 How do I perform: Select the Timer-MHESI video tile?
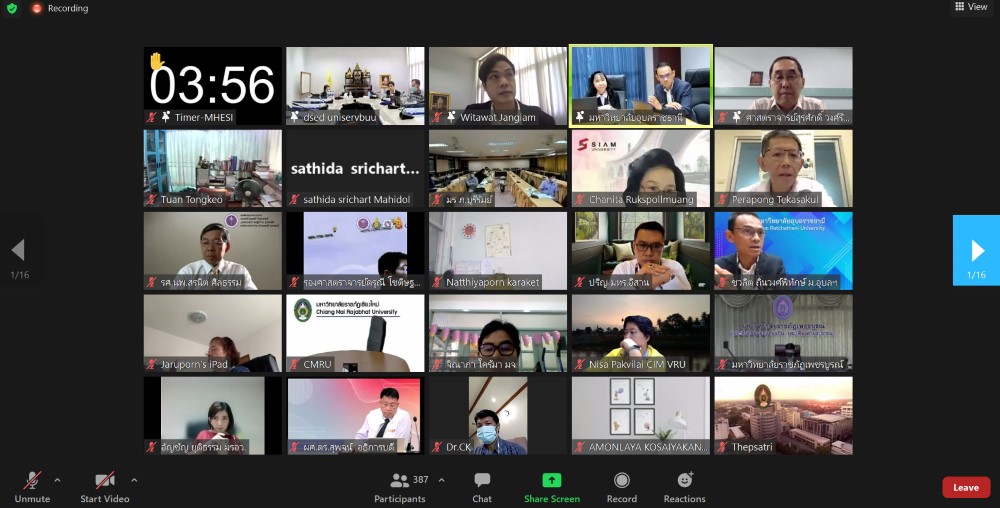212,86
